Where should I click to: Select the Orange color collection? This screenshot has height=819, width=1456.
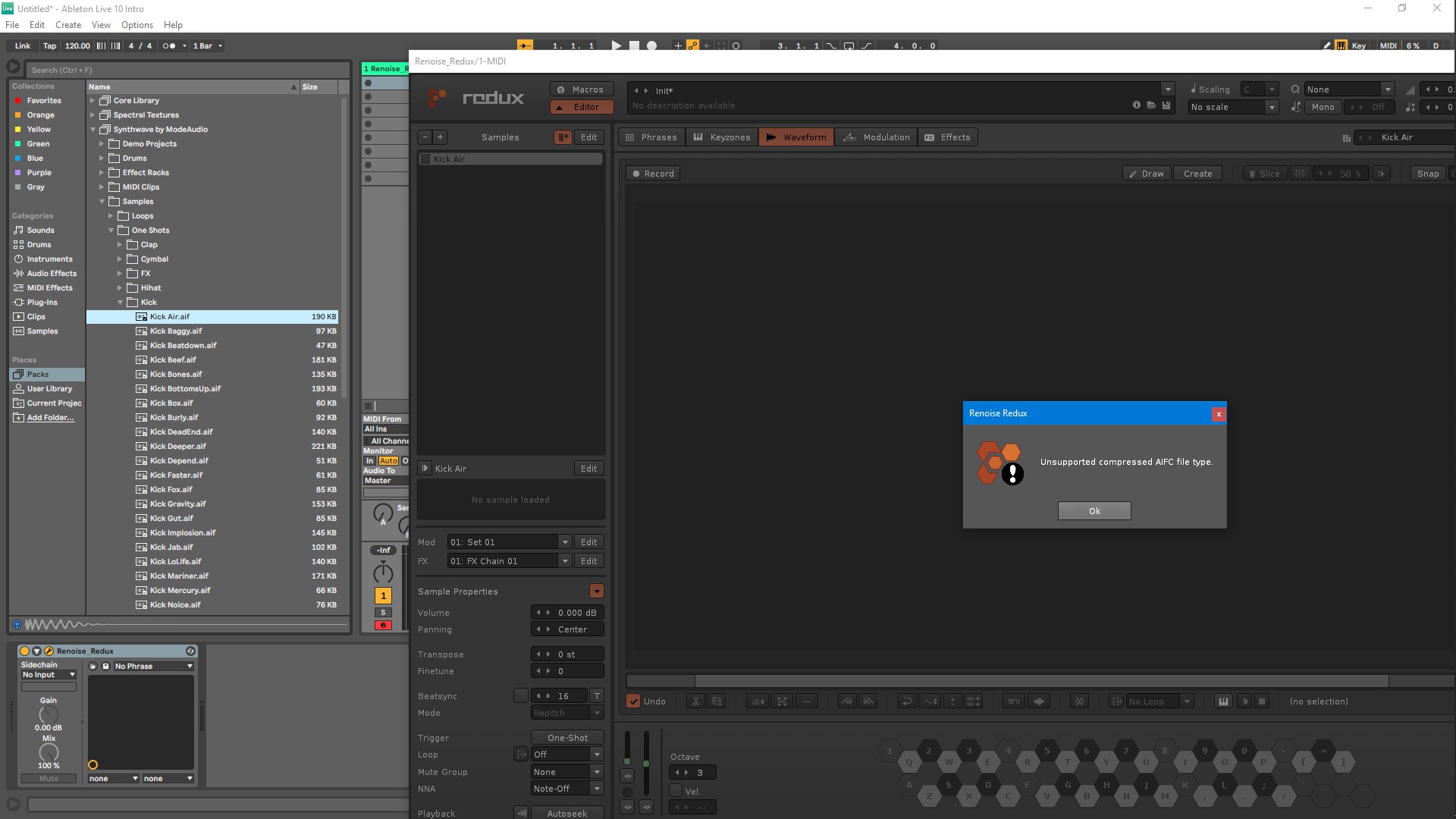point(40,115)
